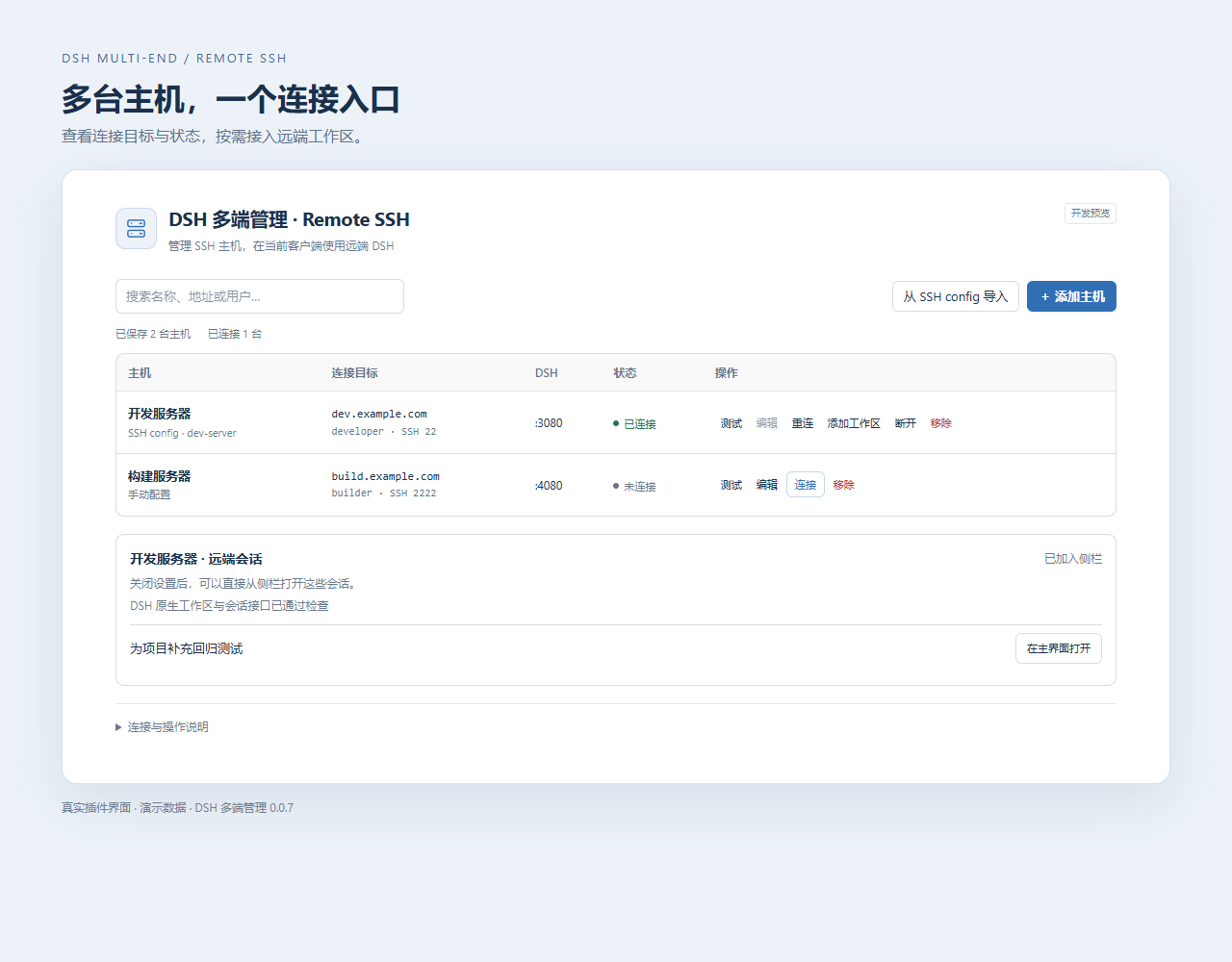Click build.example.com connection target
The width and height of the screenshot is (1232, 962).
pos(386,476)
